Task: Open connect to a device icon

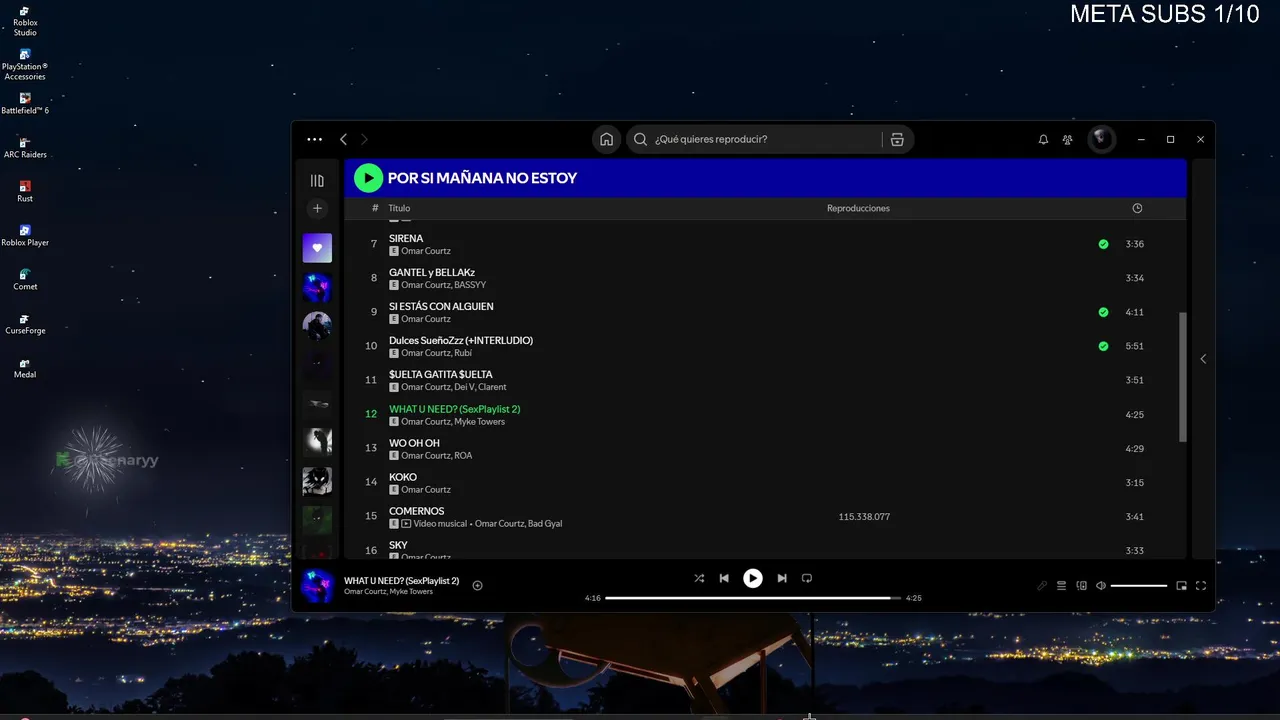Action: tap(1081, 586)
